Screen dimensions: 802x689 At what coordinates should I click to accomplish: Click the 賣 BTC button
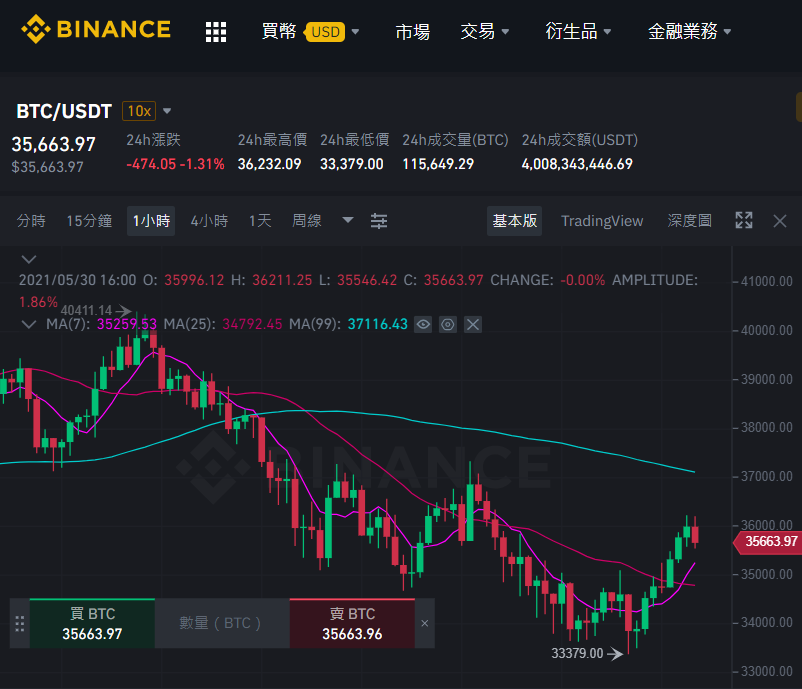coord(352,624)
